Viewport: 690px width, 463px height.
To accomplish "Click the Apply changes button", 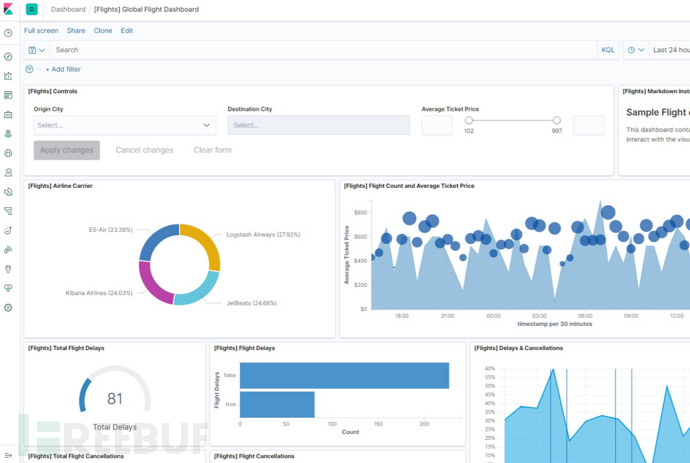I will pyautogui.click(x=67, y=150).
